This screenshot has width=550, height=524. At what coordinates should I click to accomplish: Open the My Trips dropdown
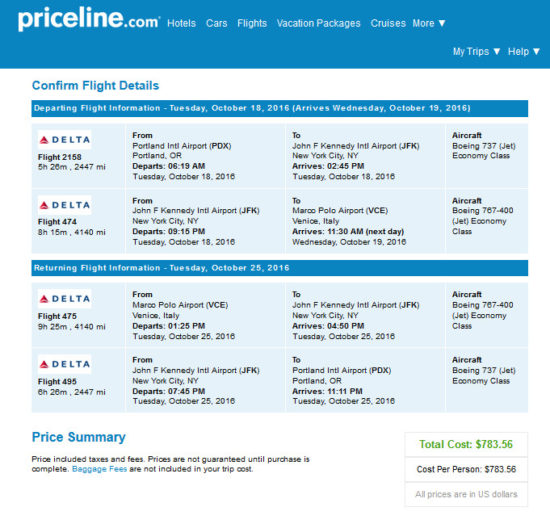coord(476,52)
